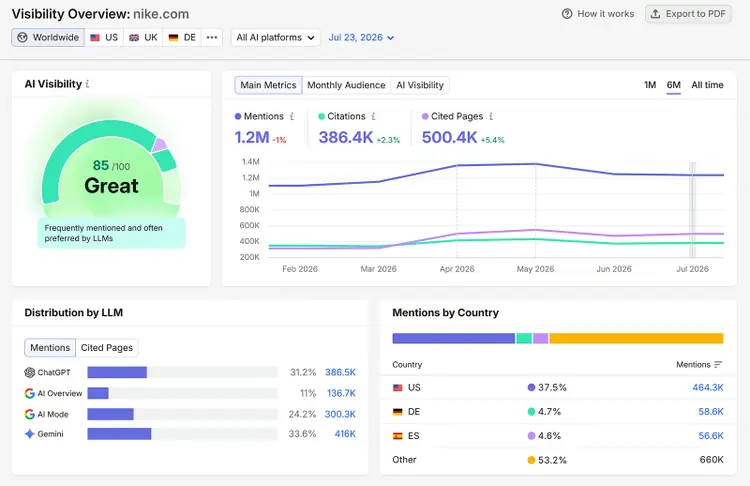Image resolution: width=750 pixels, height=486 pixels.
Task: Click the AI Visibility score gauge
Action: coord(111,168)
